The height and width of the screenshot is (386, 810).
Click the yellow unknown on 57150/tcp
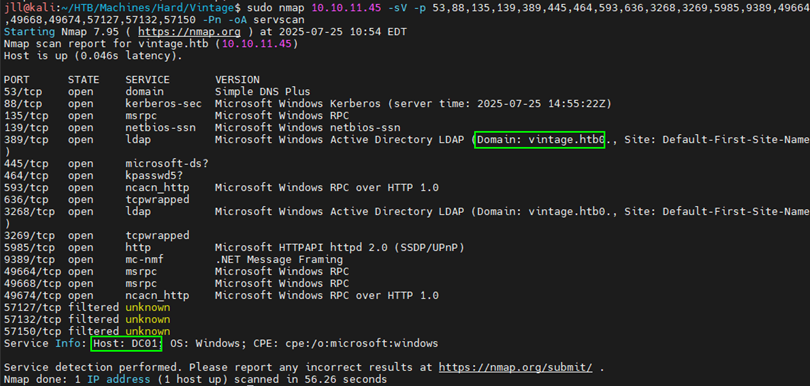coord(148,331)
